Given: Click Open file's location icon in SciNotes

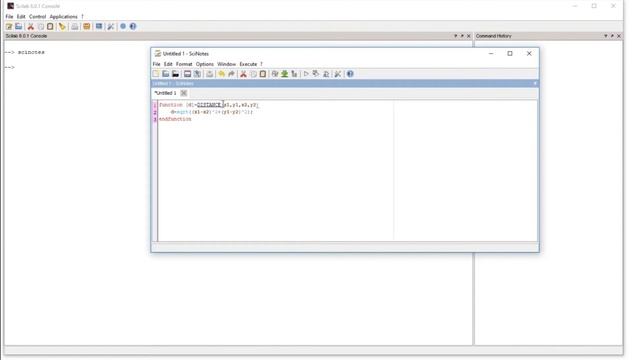Looking at the screenshot, I should click(x=175, y=74).
